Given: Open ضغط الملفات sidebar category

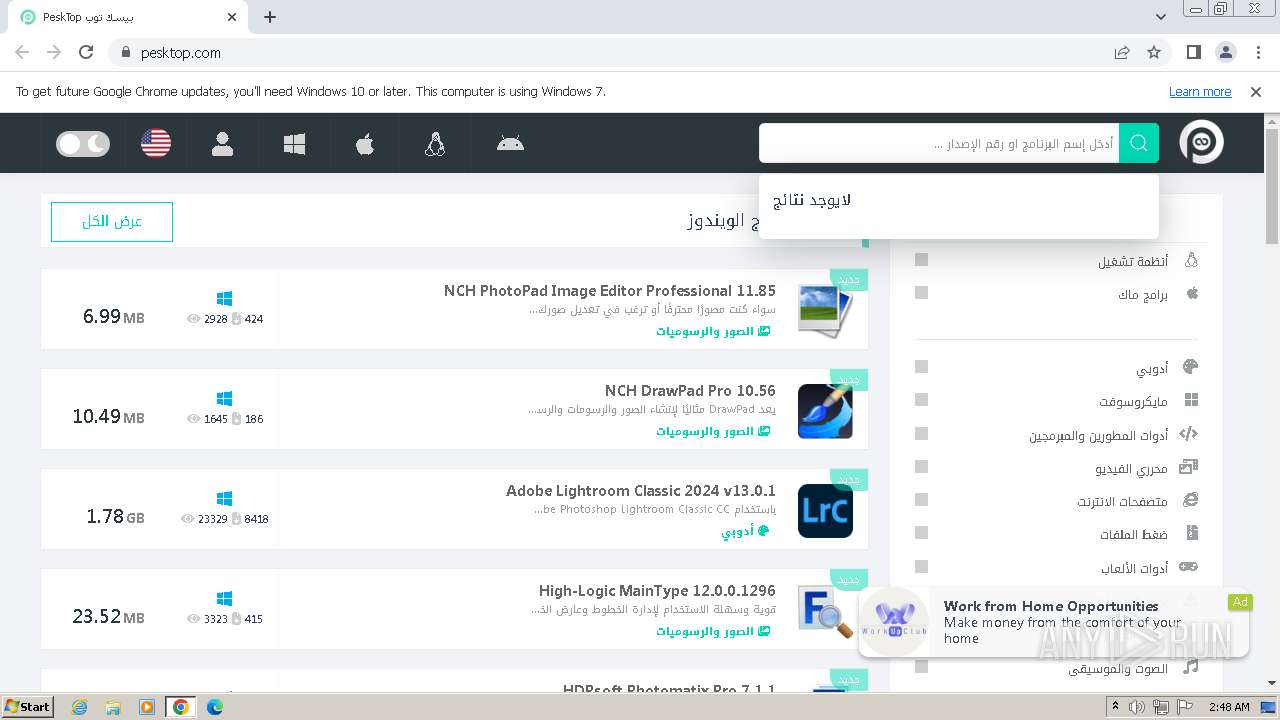Looking at the screenshot, I should 1134,535.
